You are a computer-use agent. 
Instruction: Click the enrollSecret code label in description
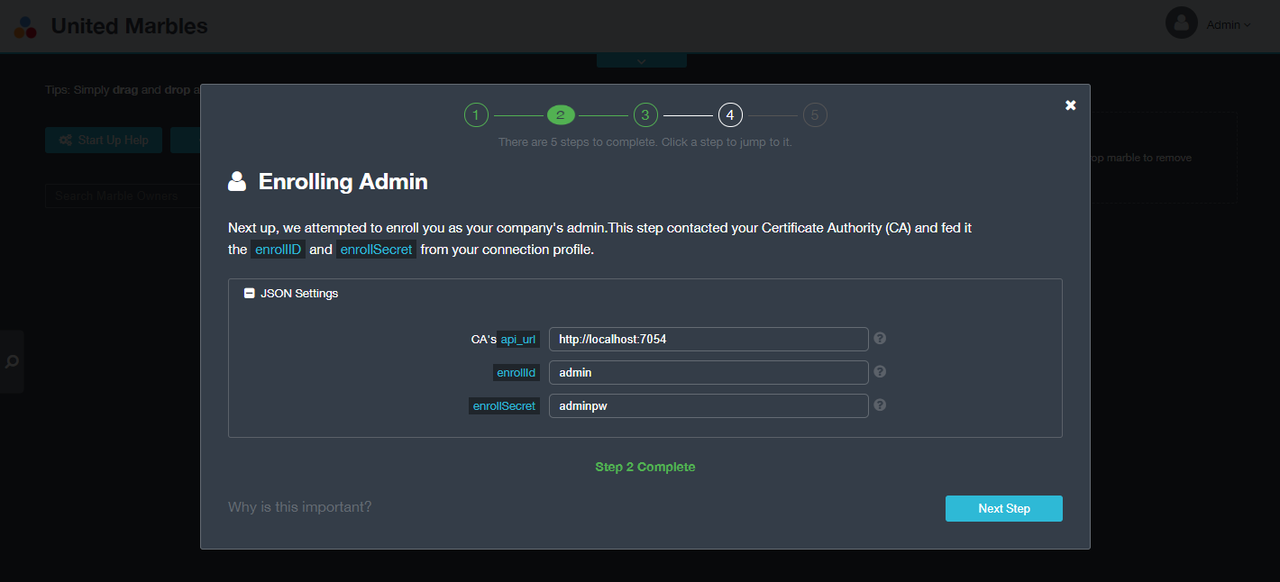pyautogui.click(x=376, y=249)
